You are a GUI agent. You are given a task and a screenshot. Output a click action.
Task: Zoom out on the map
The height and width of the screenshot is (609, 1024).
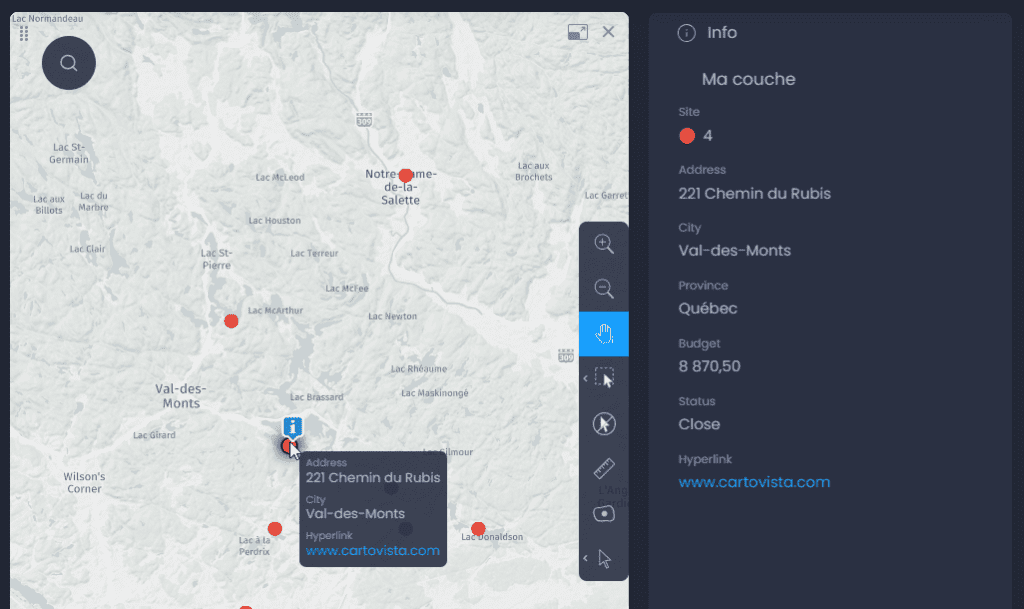click(x=603, y=288)
